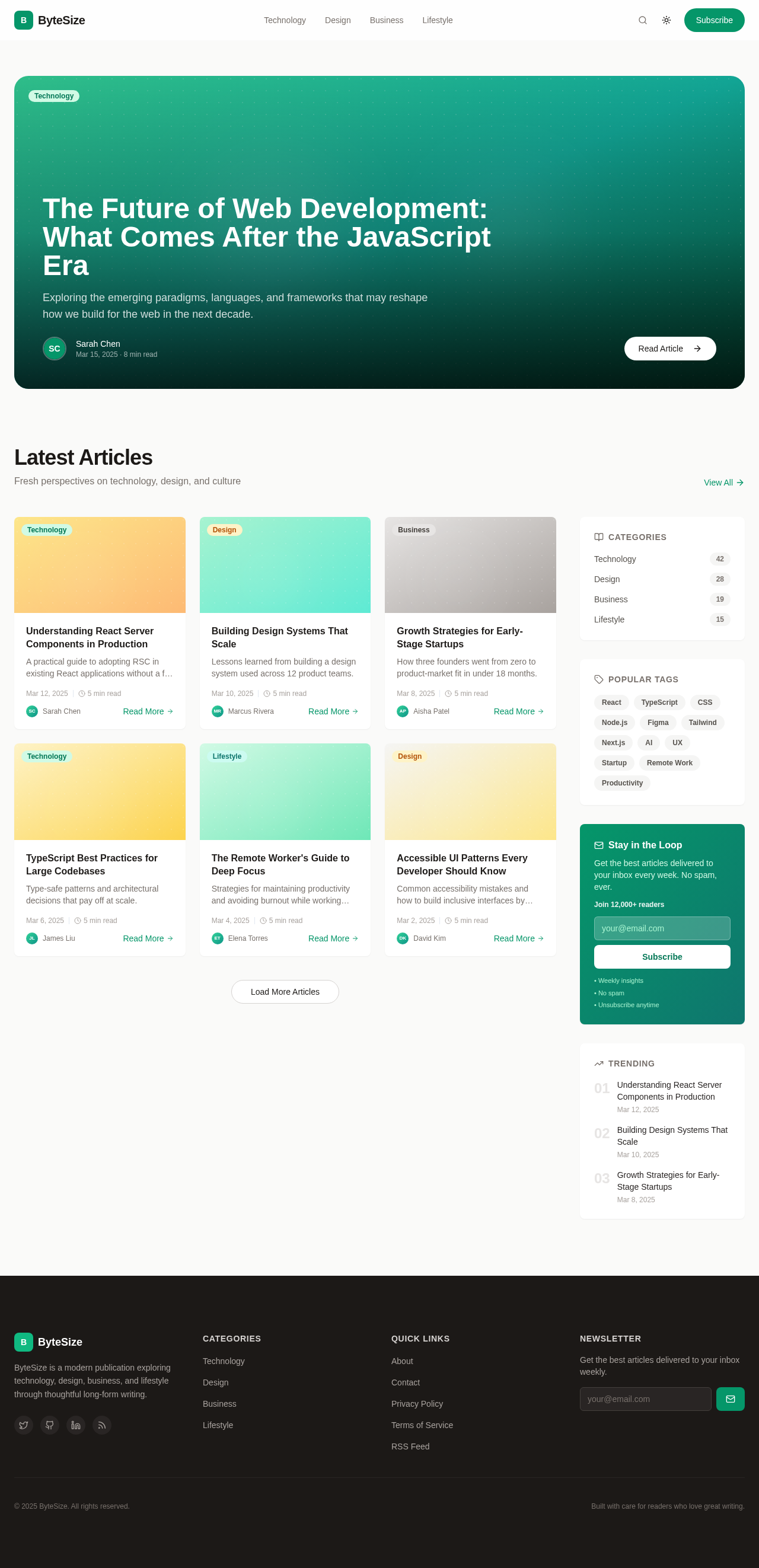Select the TypeScript tag

(x=659, y=702)
